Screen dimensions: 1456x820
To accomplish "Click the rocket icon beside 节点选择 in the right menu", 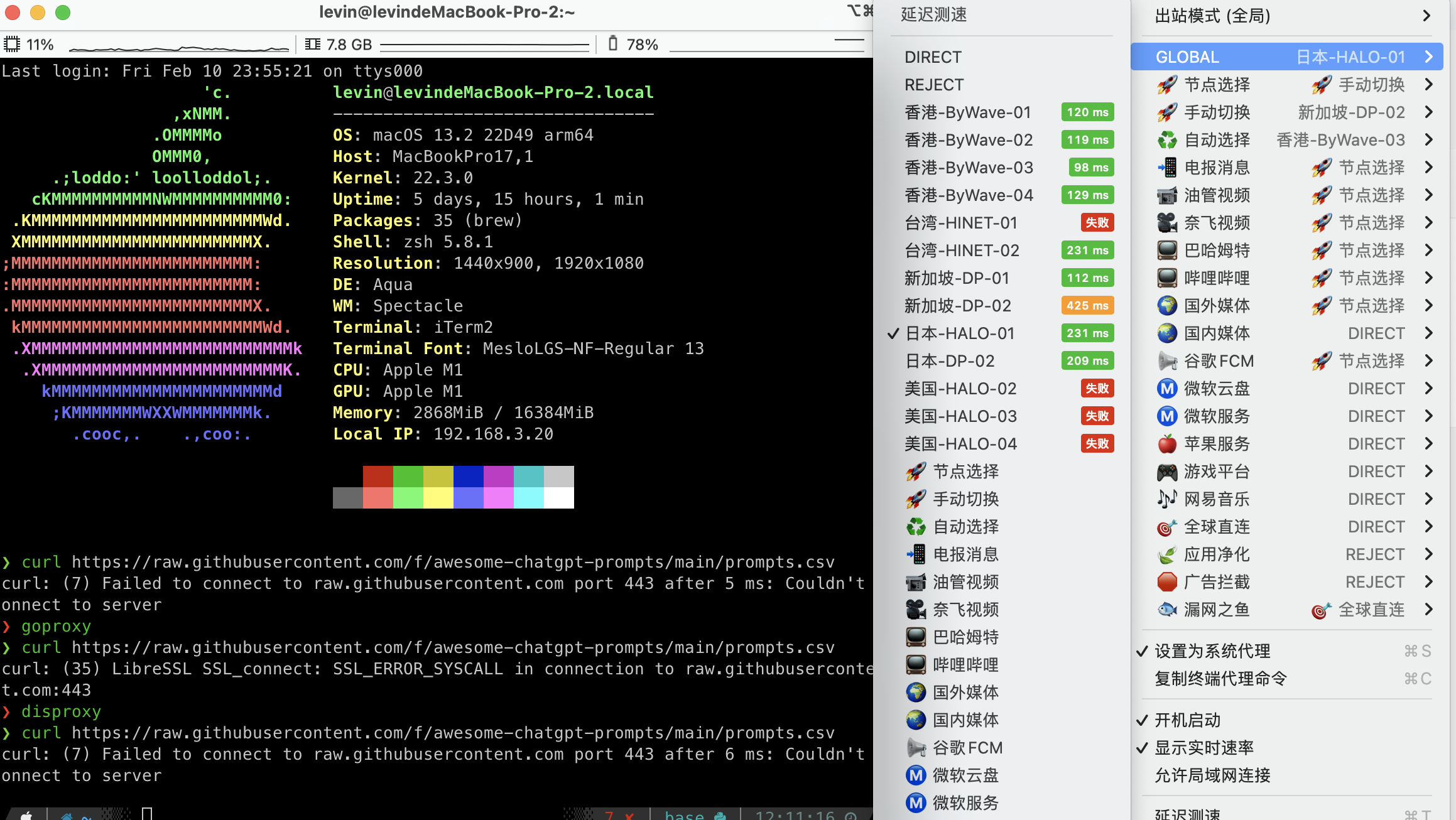I will pos(1166,85).
